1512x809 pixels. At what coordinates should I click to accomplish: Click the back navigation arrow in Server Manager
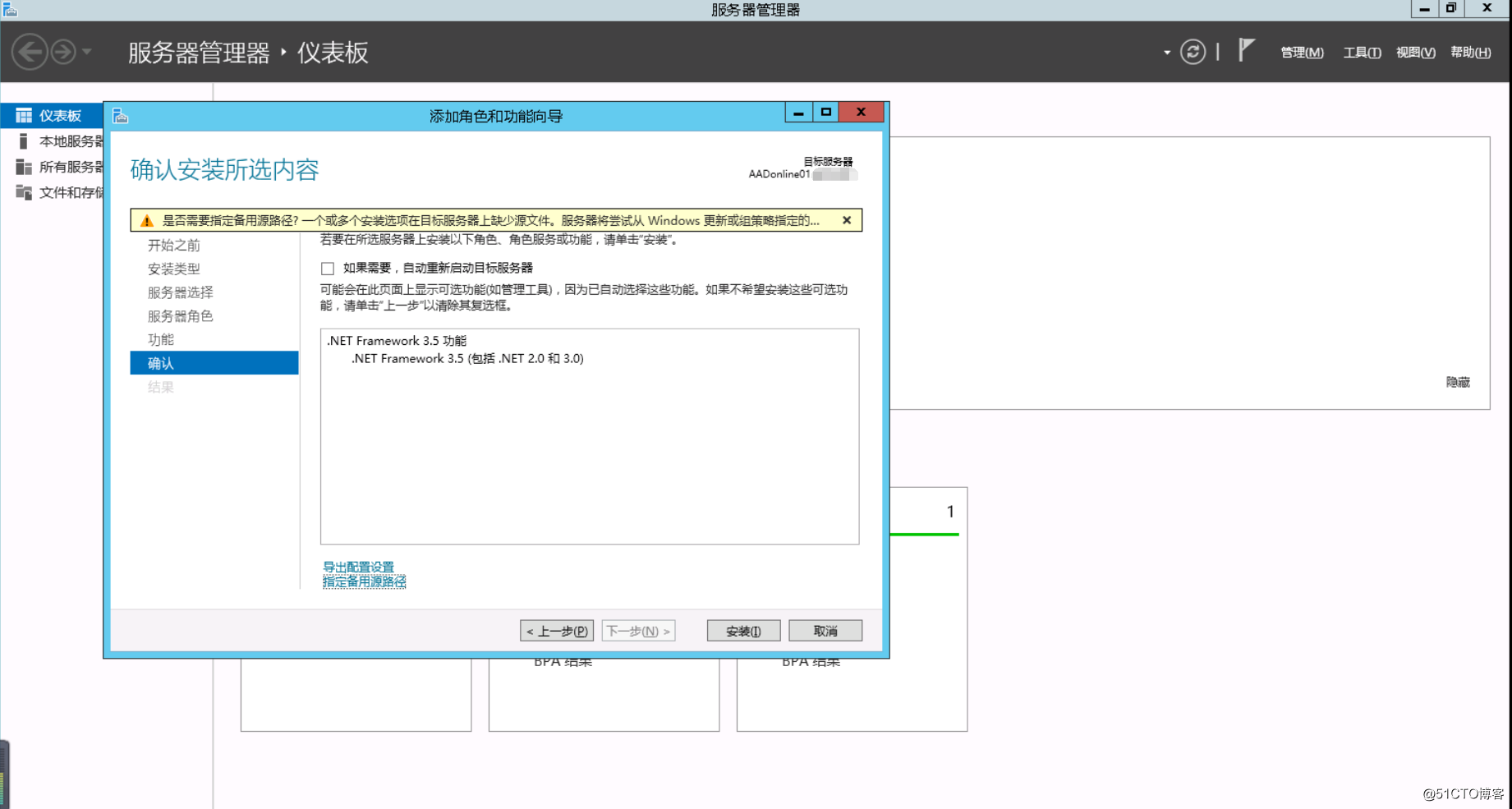click(30, 53)
